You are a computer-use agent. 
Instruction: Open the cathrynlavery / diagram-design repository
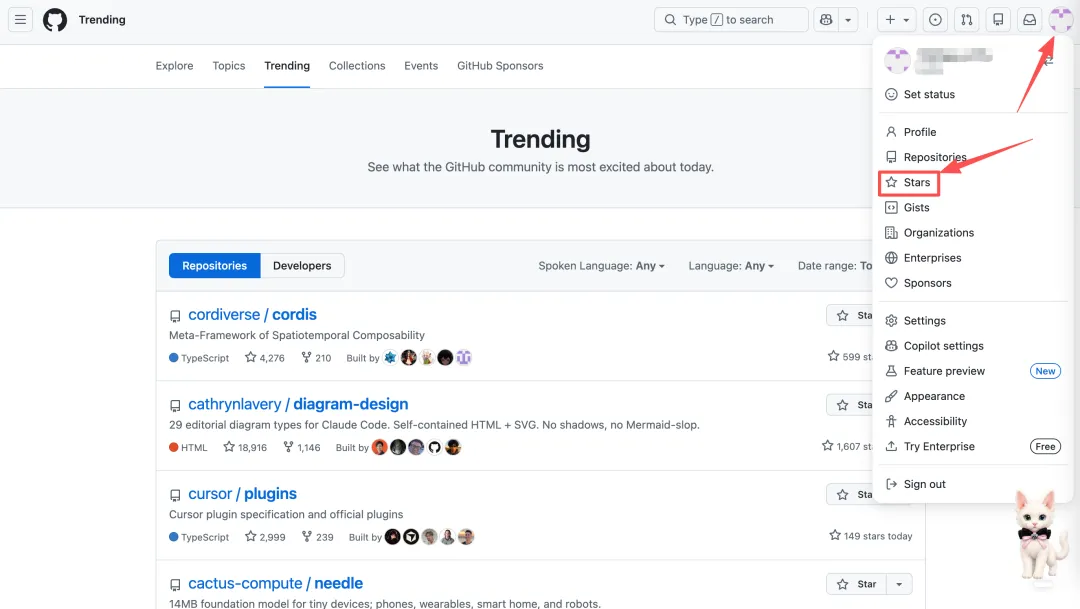(298, 404)
